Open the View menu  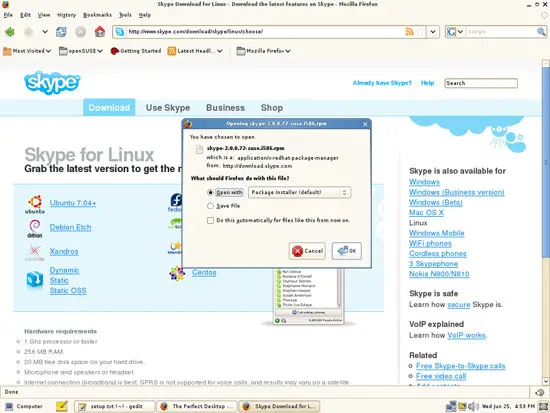coord(44,15)
